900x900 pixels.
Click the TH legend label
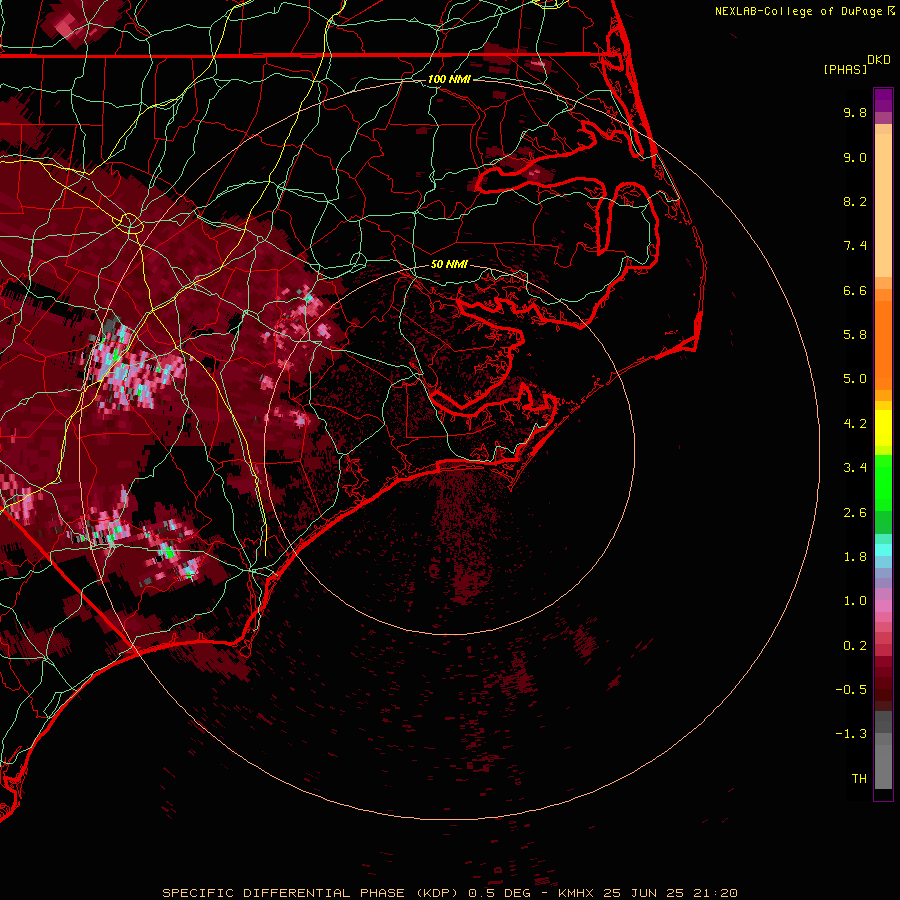point(859,779)
